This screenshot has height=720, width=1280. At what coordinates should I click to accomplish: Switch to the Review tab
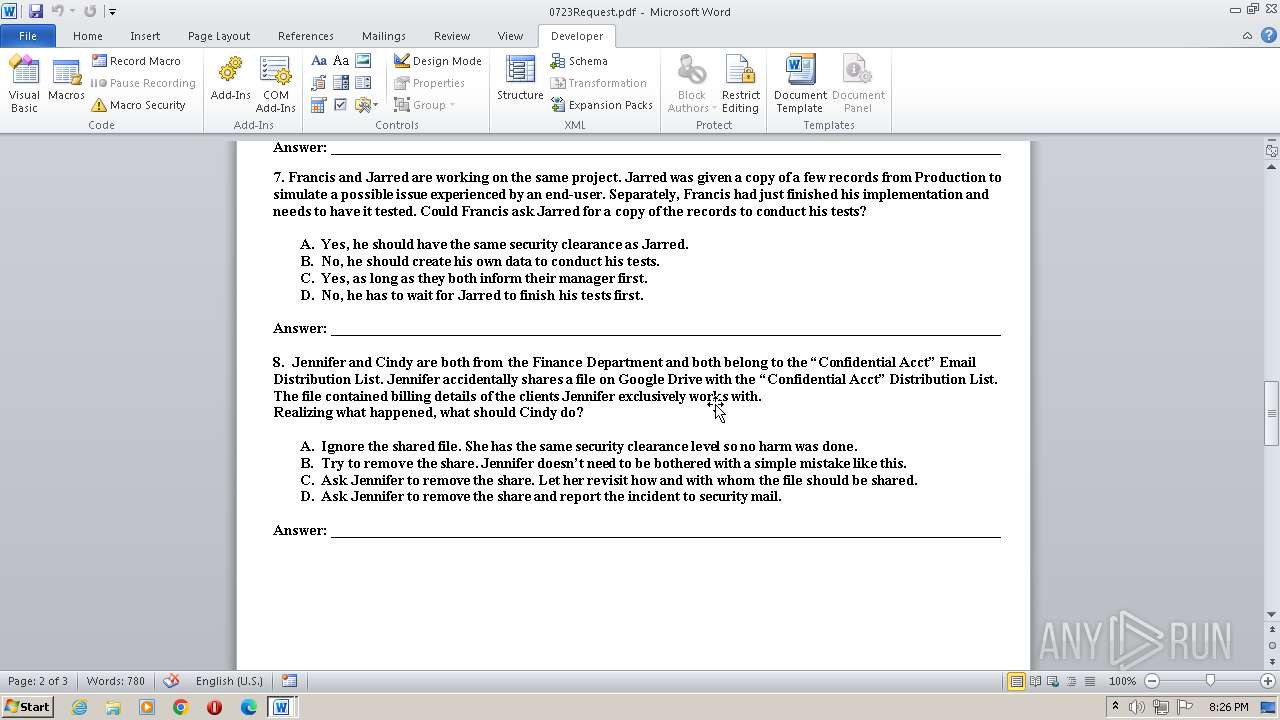(452, 36)
